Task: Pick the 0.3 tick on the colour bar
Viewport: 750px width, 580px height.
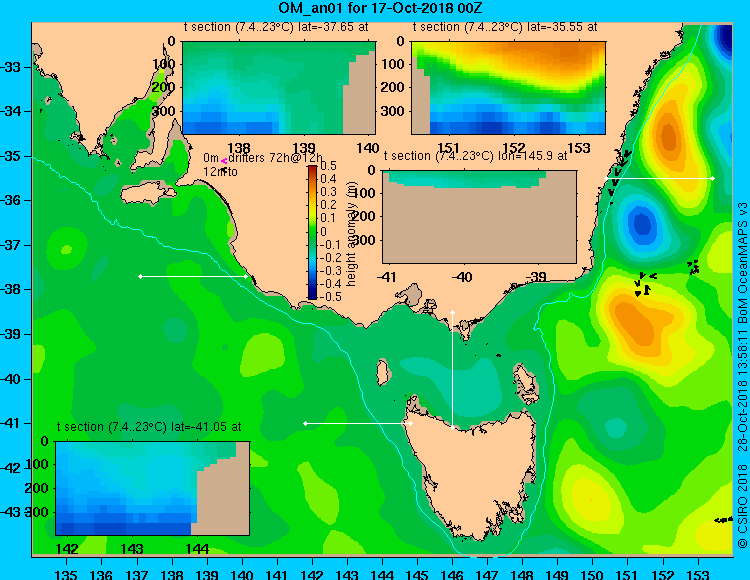Action: (x=328, y=192)
